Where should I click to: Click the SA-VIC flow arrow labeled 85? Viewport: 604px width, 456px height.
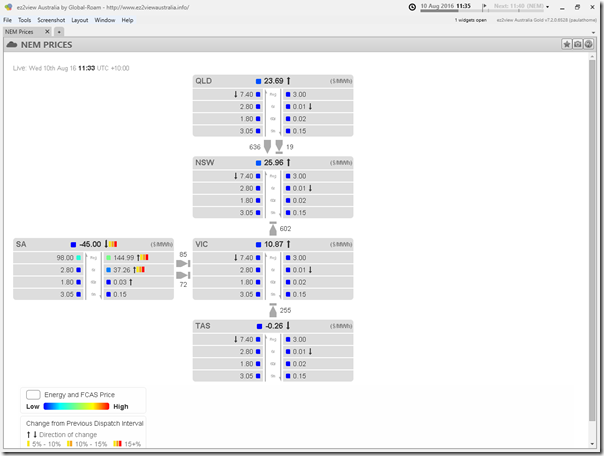coord(183,263)
